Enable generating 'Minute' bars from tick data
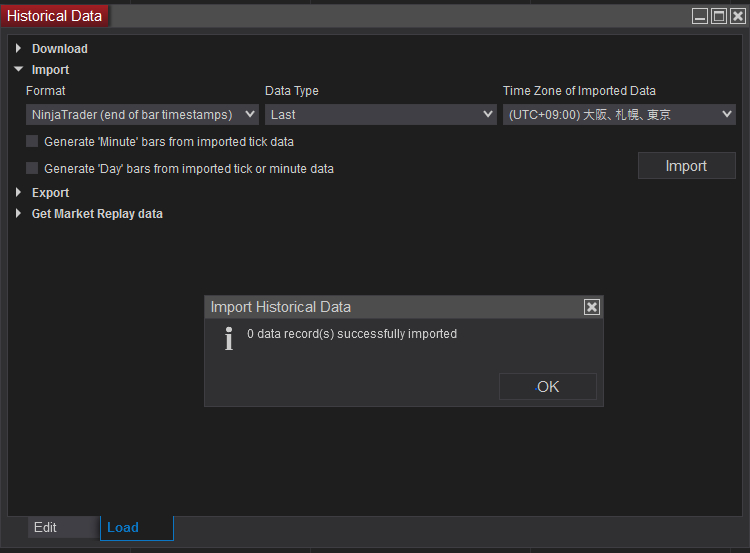 click(32, 142)
